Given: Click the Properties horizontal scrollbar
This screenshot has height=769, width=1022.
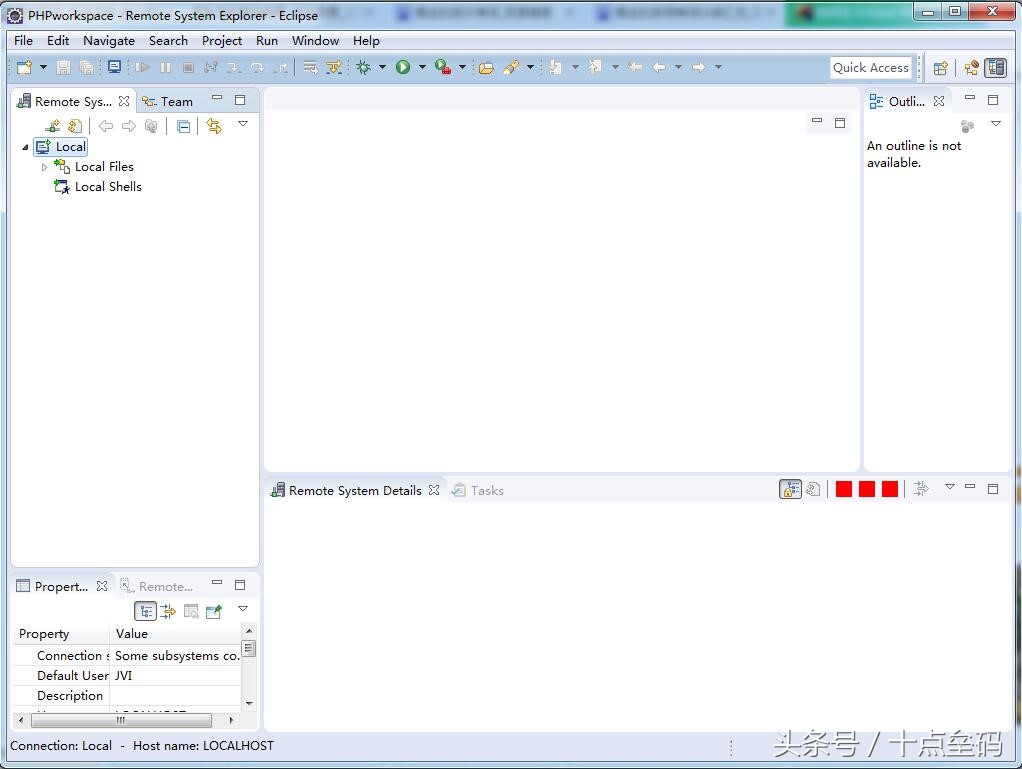Looking at the screenshot, I should click(x=121, y=719).
